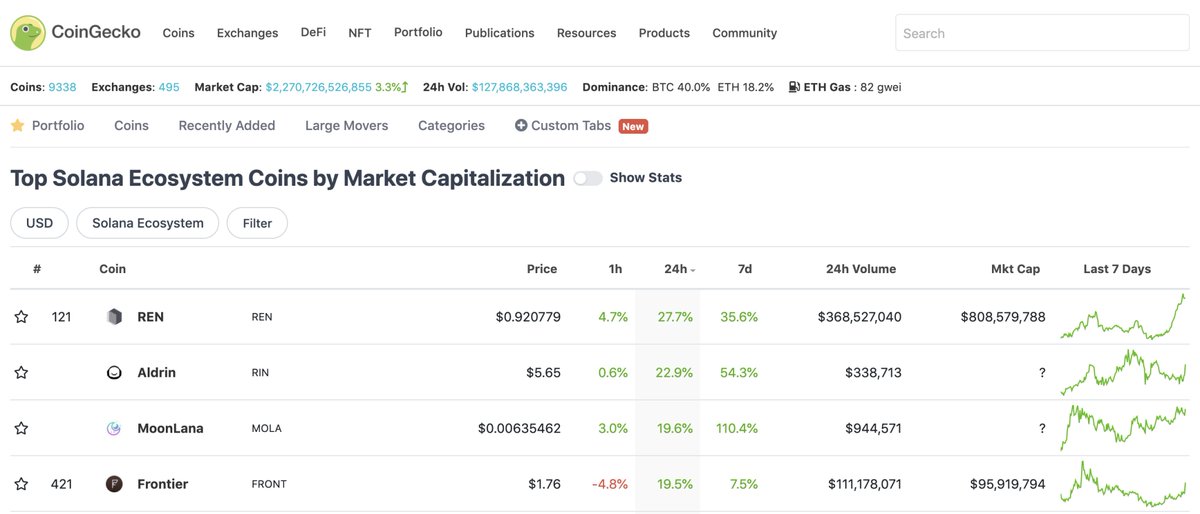Click the # rank column header

tap(37, 269)
